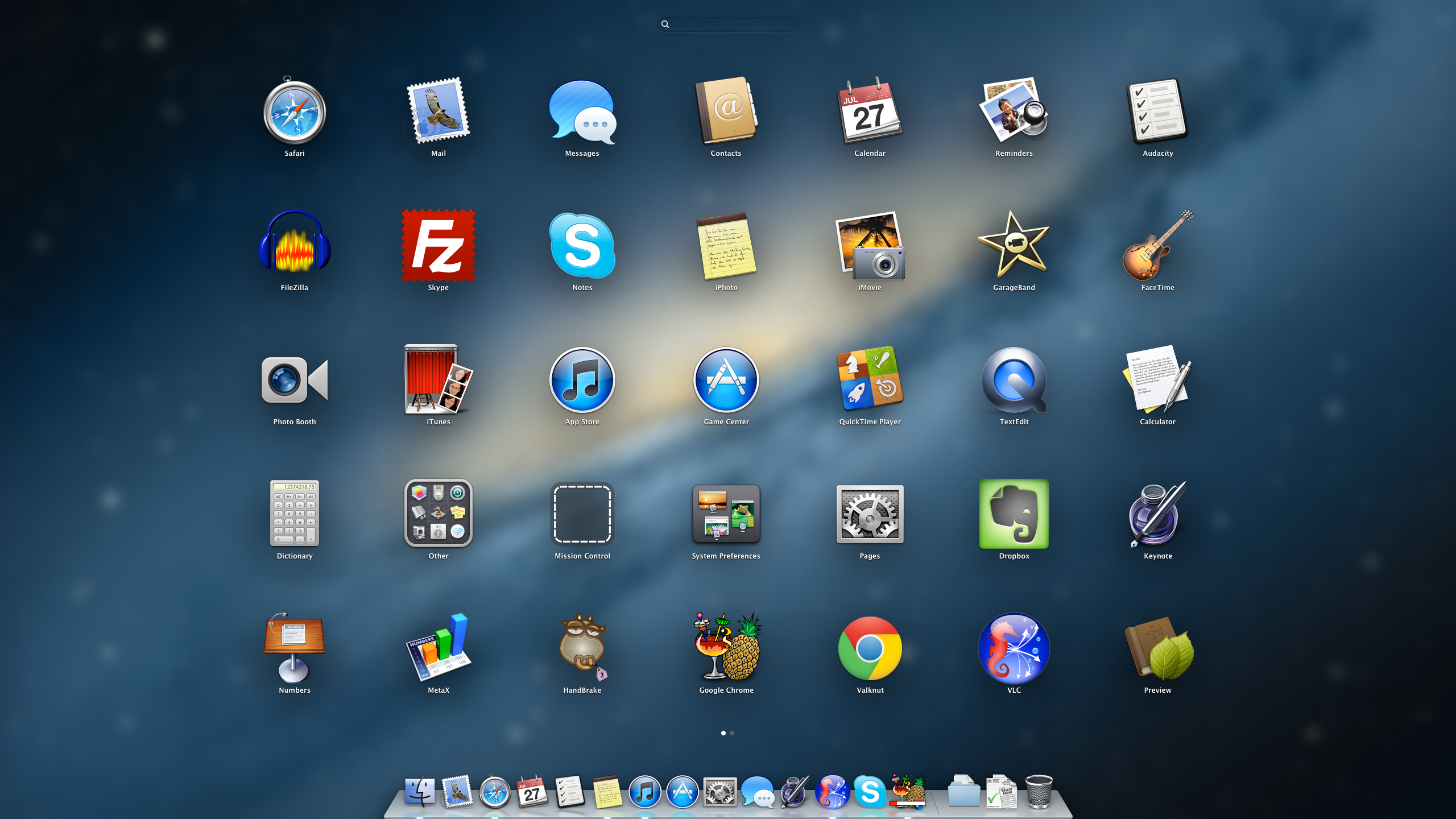This screenshot has height=819, width=1456.
Task: Click the Launchpad search field
Action: [x=727, y=24]
